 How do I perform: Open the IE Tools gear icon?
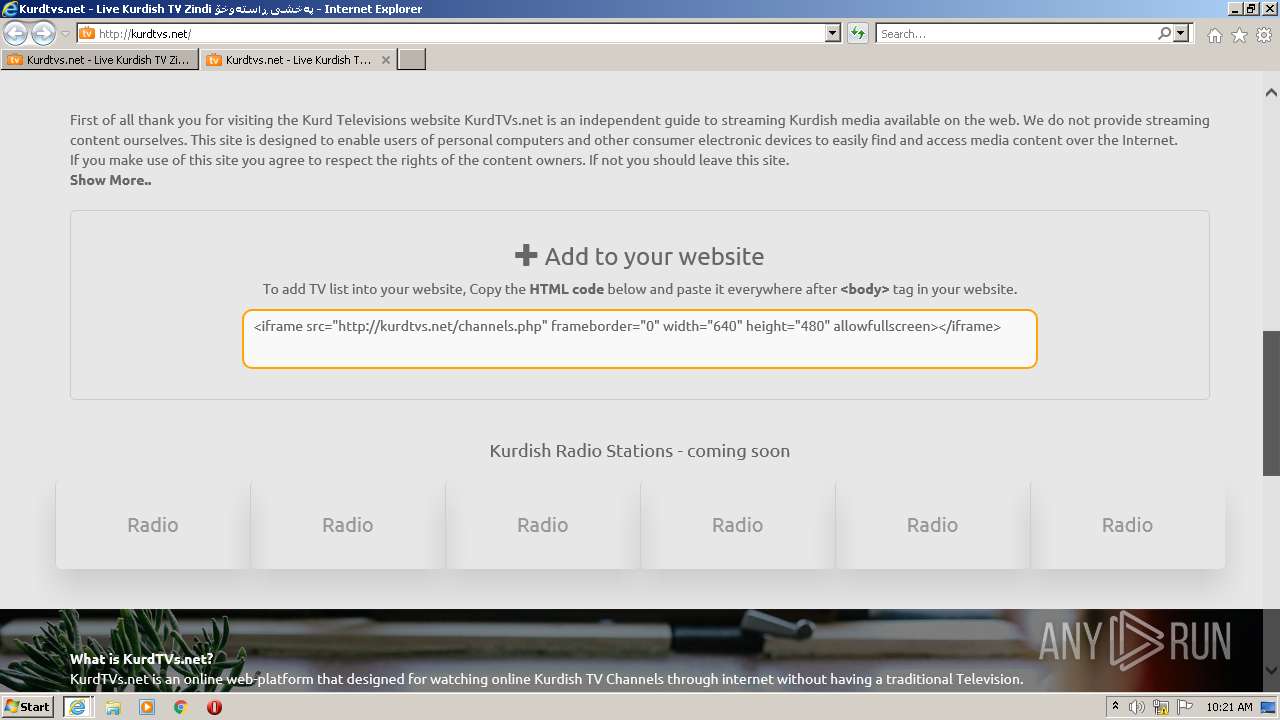(1264, 35)
